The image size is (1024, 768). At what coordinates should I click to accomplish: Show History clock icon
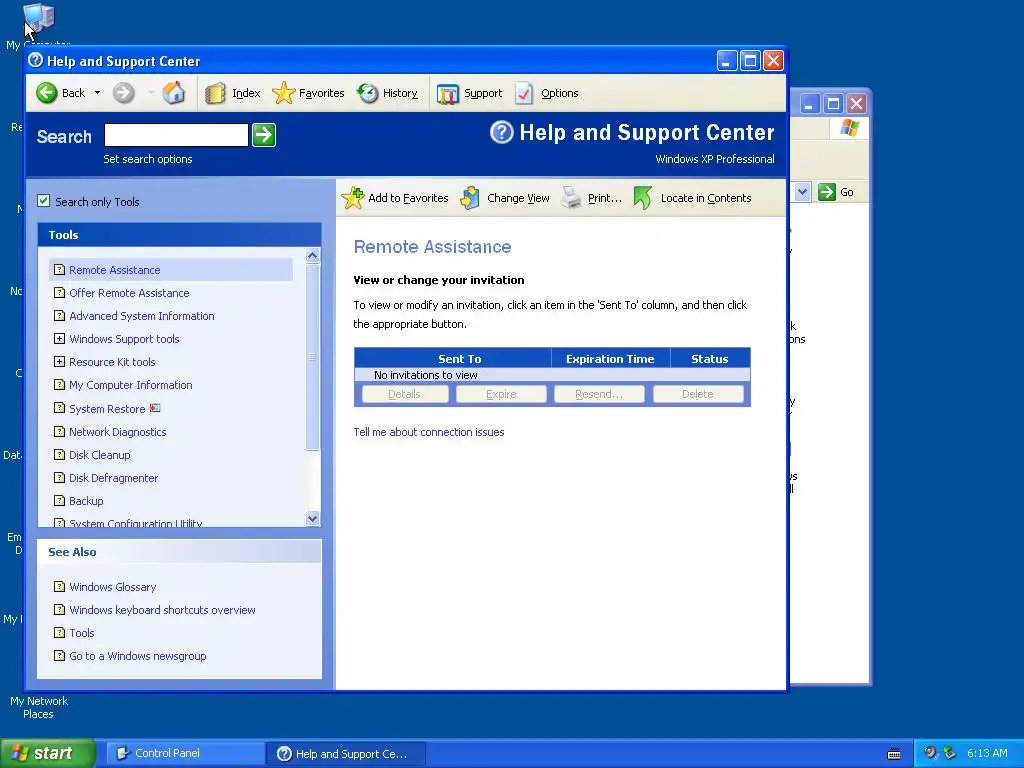368,93
